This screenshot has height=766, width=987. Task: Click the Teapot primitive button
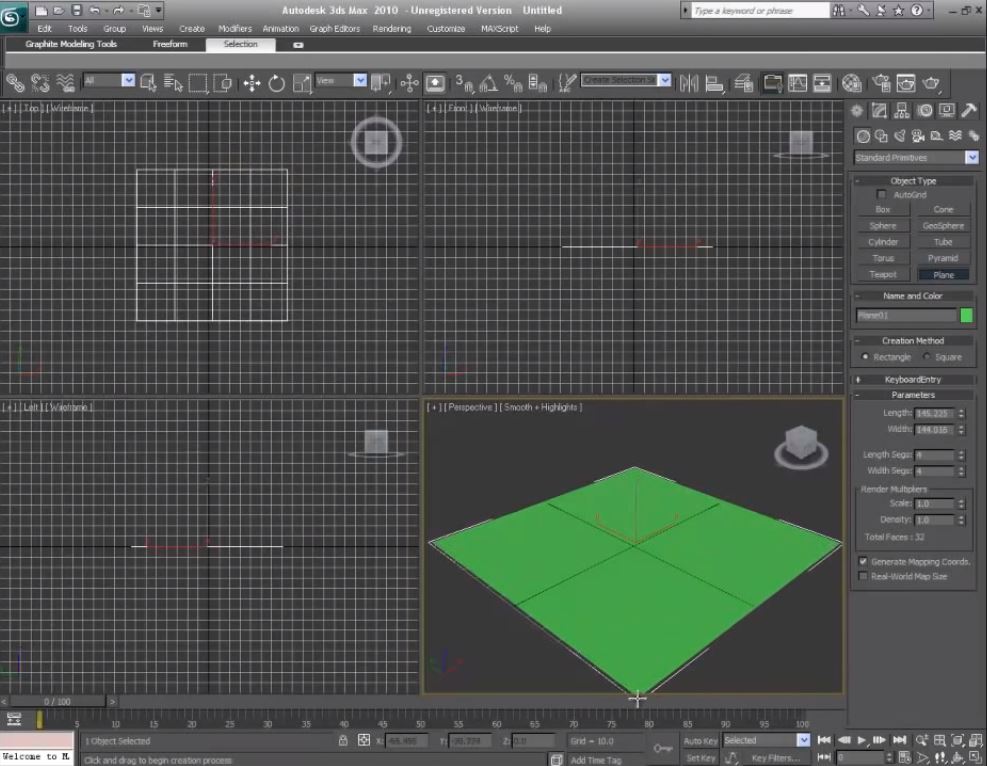coord(883,274)
